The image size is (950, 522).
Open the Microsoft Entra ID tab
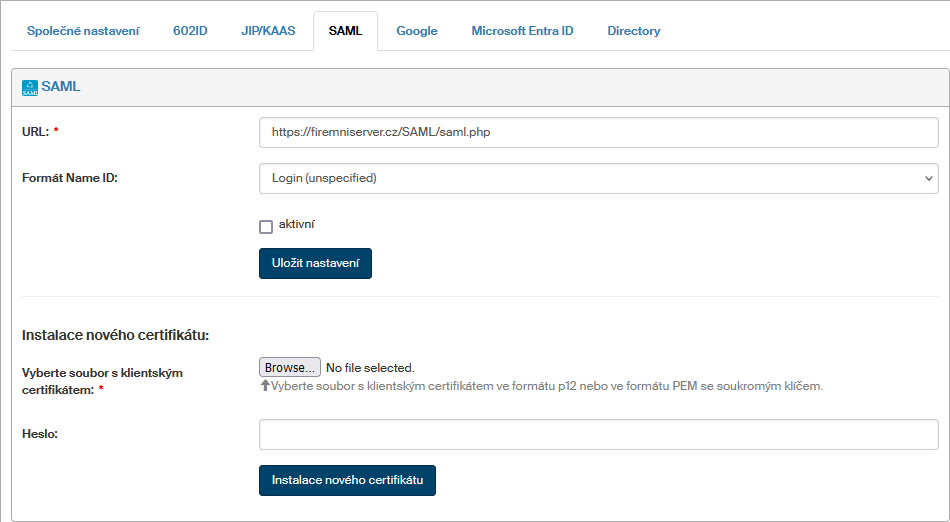(522, 31)
